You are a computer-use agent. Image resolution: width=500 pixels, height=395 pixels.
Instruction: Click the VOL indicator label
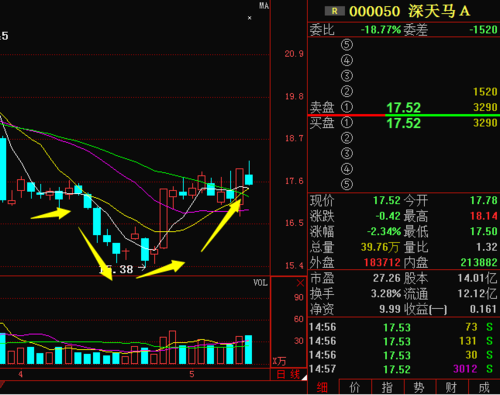click(260, 283)
